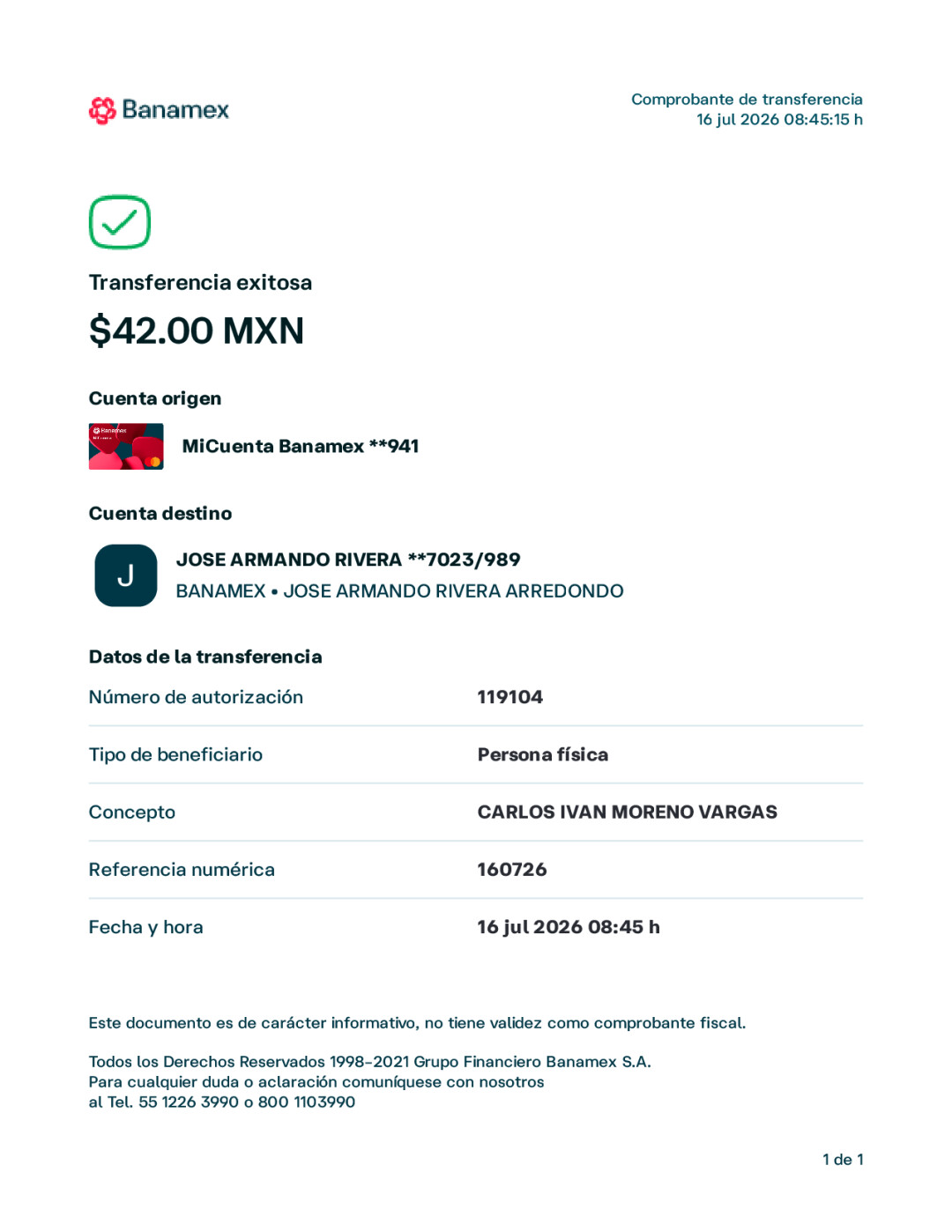The width and height of the screenshot is (952, 1232).
Task: Click the green success checkmark icon
Action: tap(120, 222)
